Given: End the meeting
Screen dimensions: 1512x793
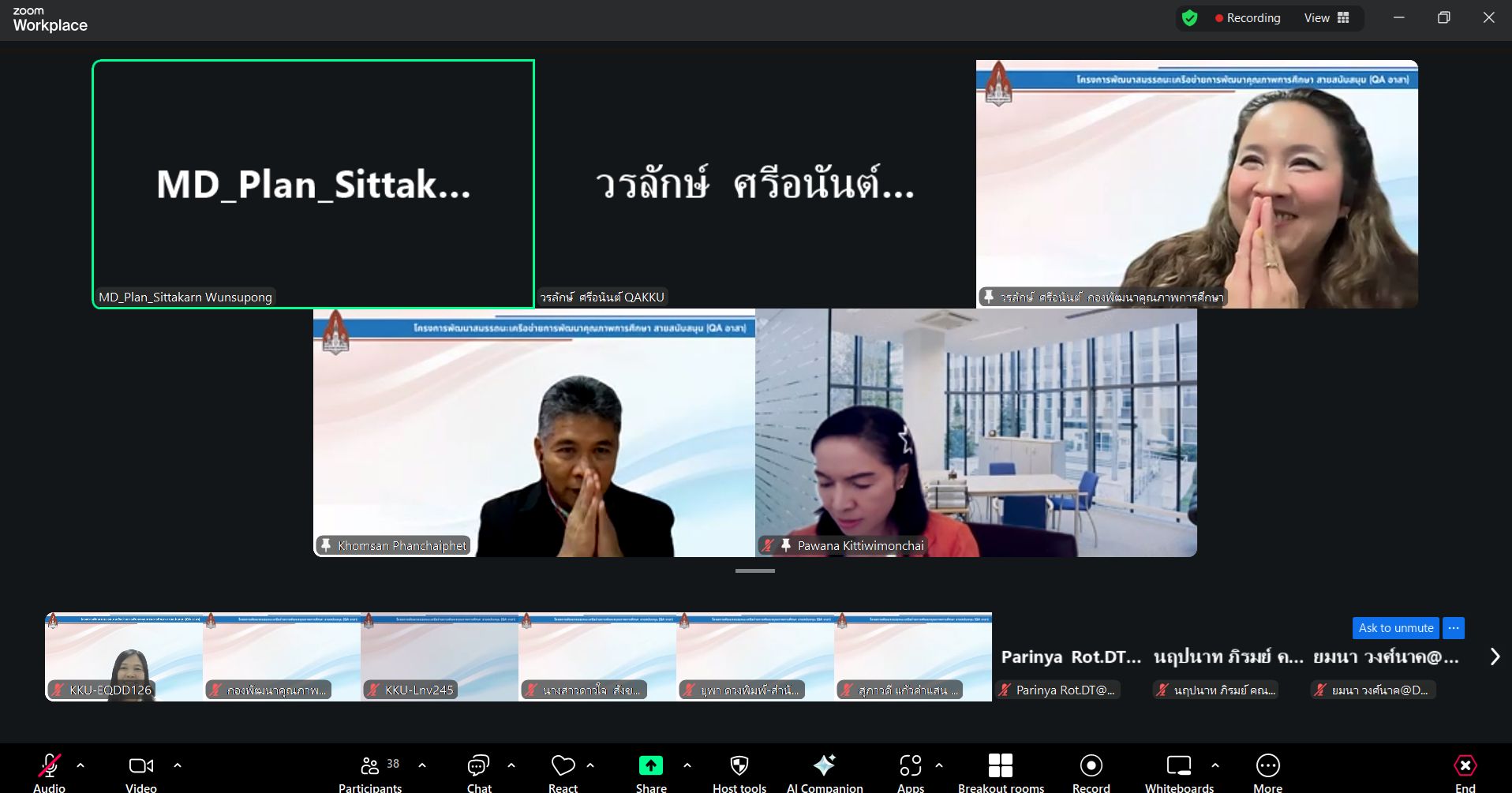Looking at the screenshot, I should point(1465,772).
